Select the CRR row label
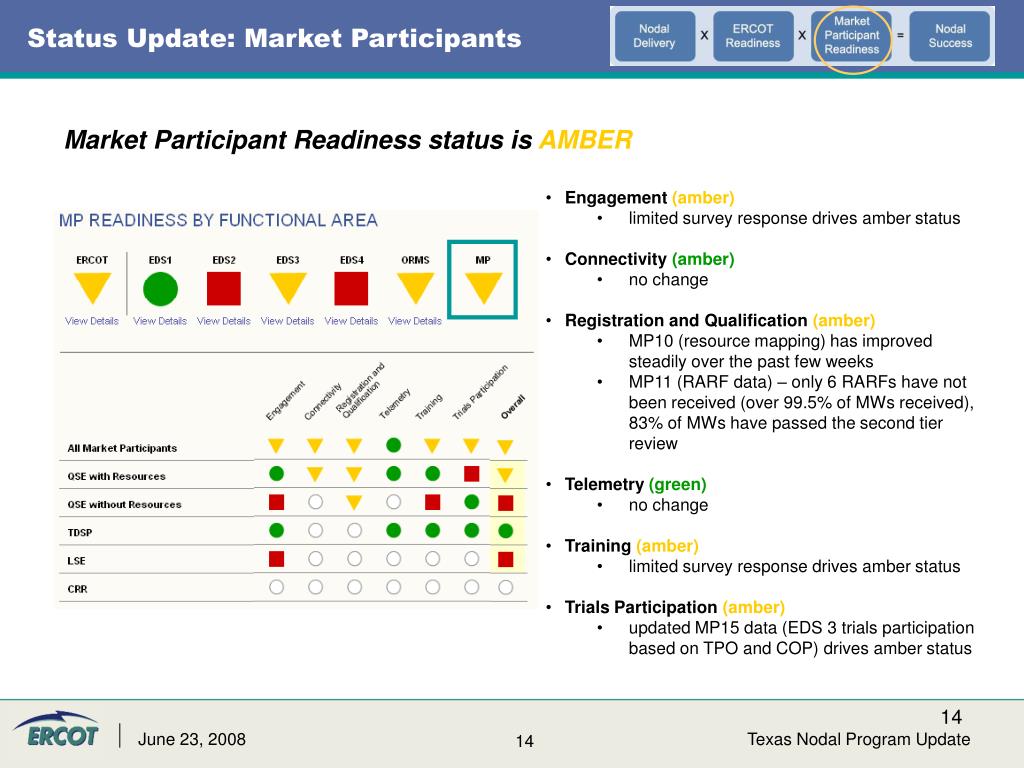This screenshot has width=1024, height=768. pos(77,588)
